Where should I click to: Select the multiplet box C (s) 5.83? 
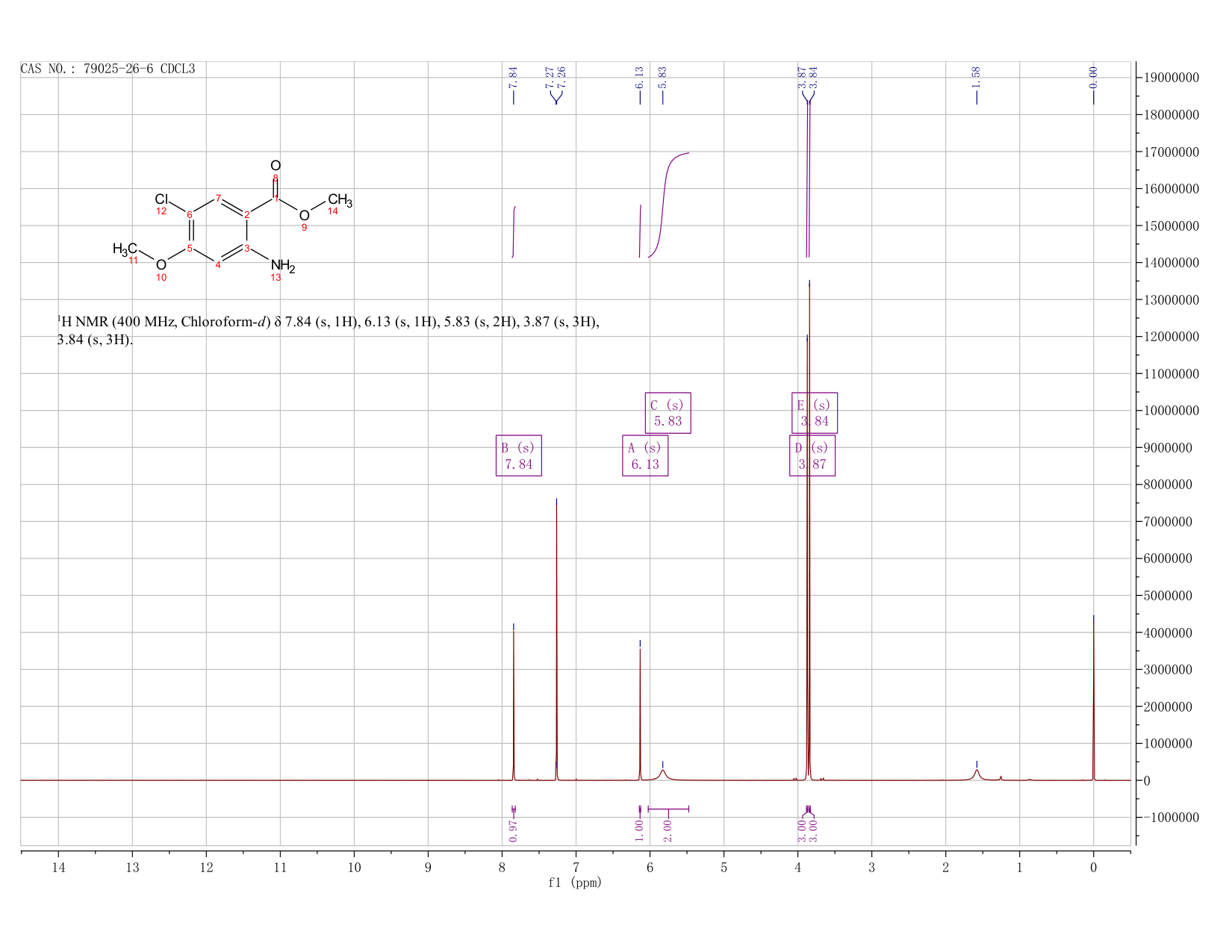click(668, 413)
